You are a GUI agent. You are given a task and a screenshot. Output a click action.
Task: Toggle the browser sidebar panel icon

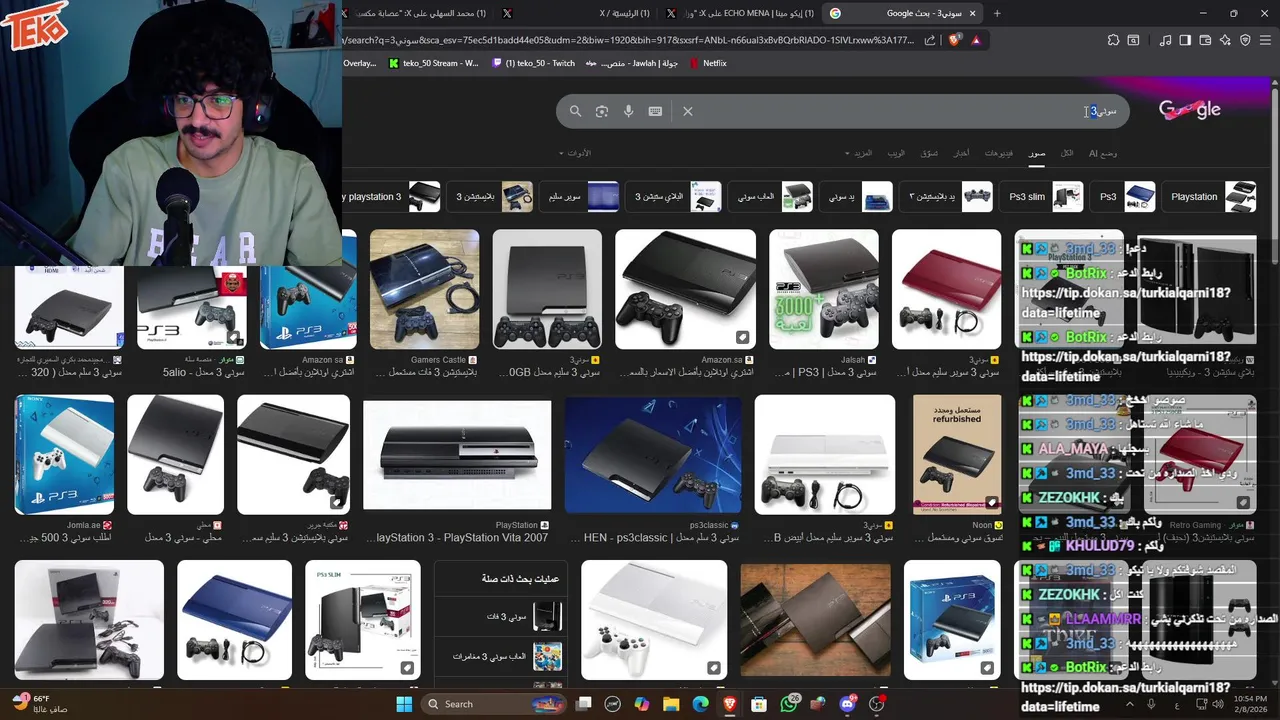point(1185,40)
